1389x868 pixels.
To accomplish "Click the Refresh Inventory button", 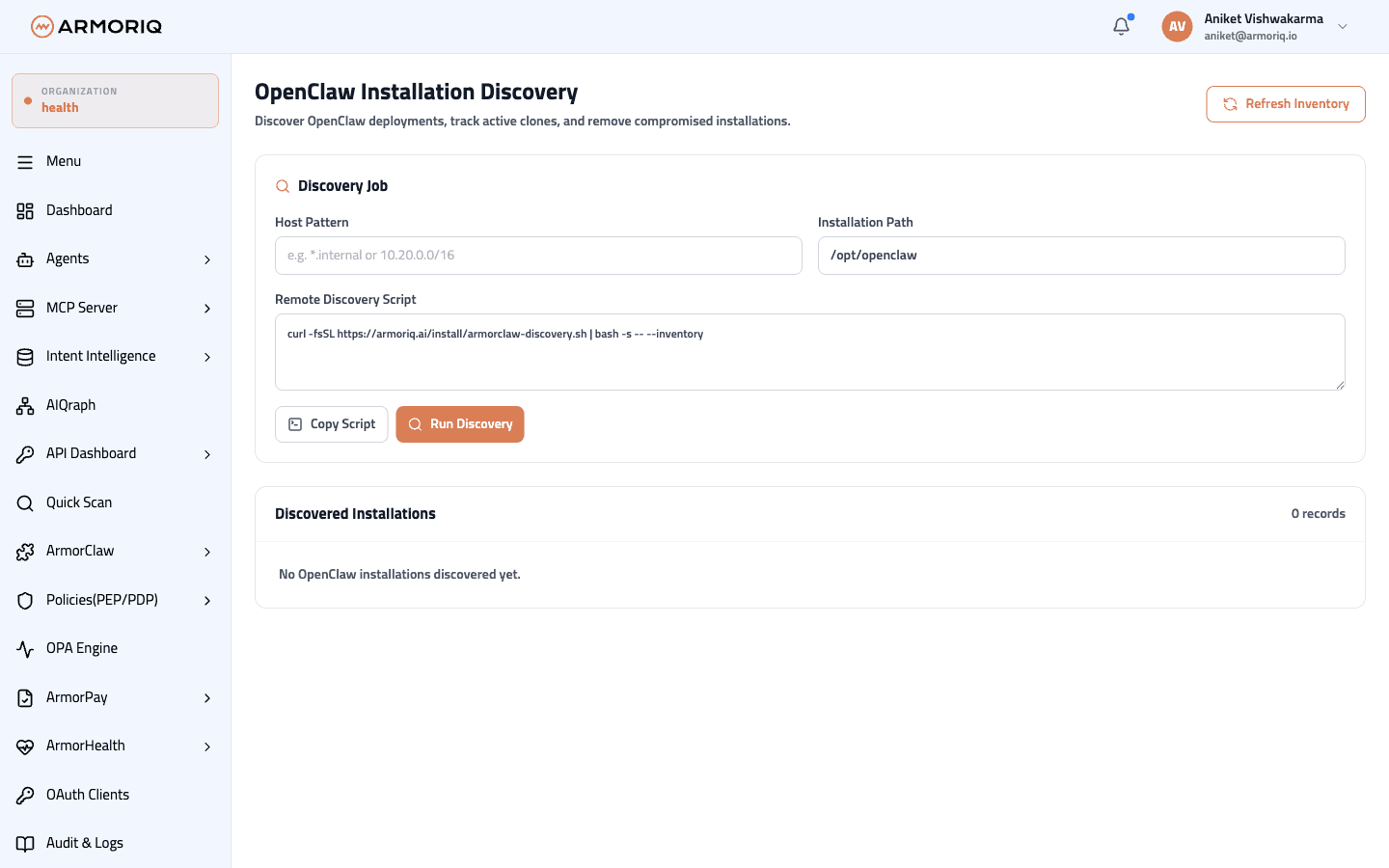I will point(1286,104).
